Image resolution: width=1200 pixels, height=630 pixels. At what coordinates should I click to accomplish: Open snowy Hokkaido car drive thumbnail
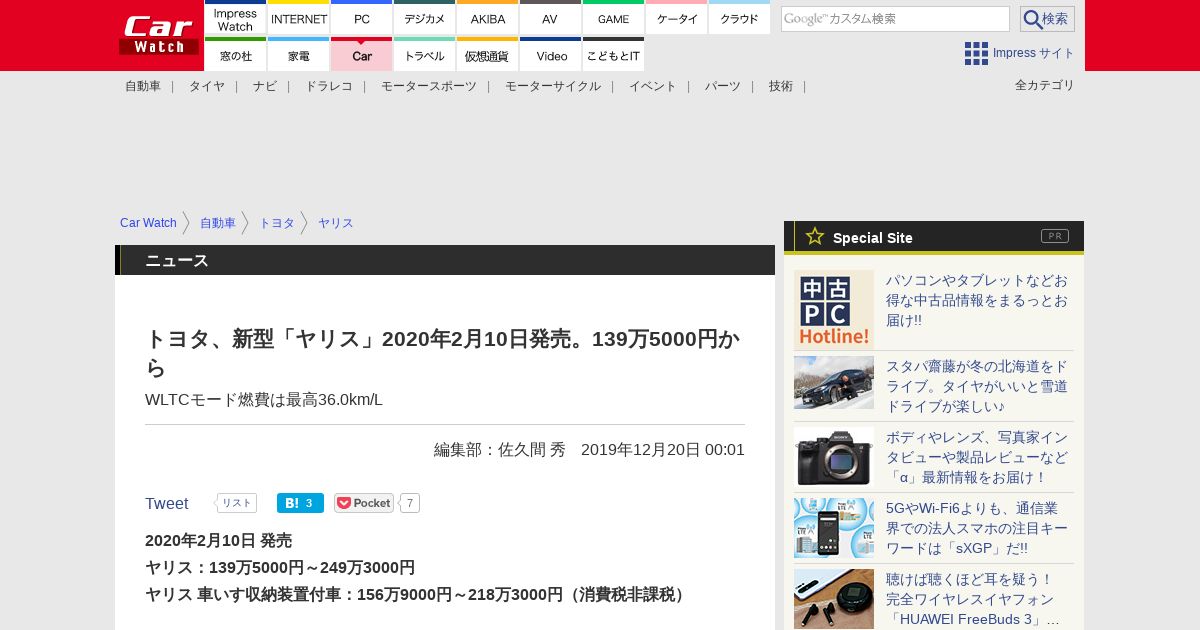[x=834, y=382]
